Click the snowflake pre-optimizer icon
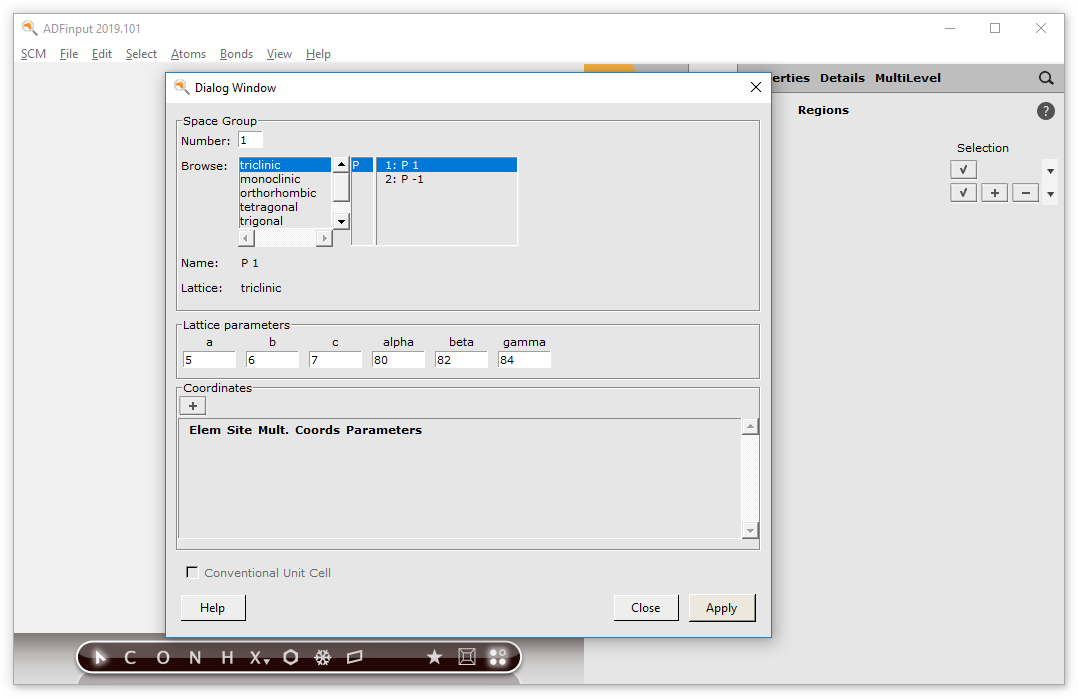 pos(322,657)
